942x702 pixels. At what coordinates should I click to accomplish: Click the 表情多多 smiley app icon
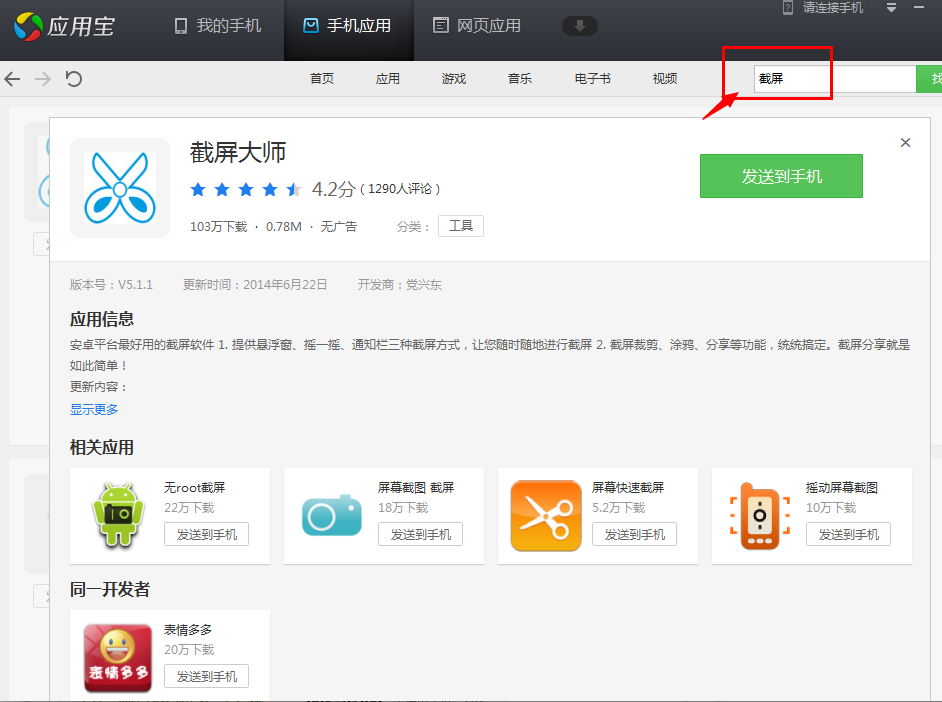(118, 658)
